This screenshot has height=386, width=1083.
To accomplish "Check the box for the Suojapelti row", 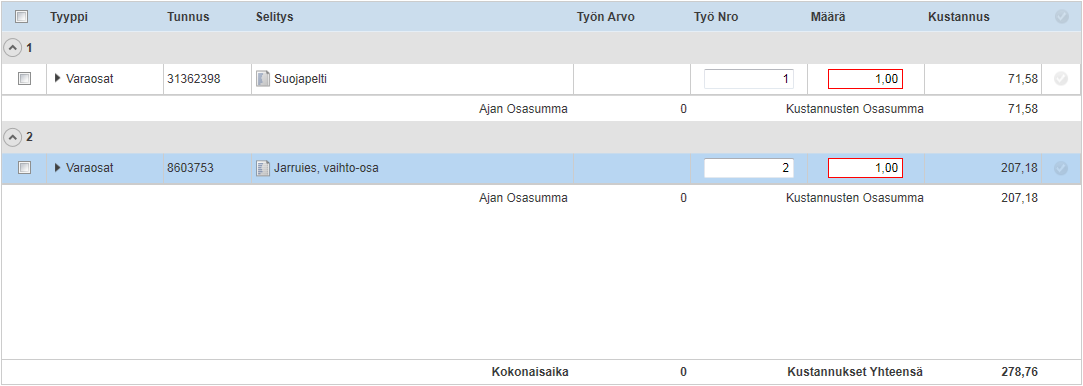I will (24, 79).
